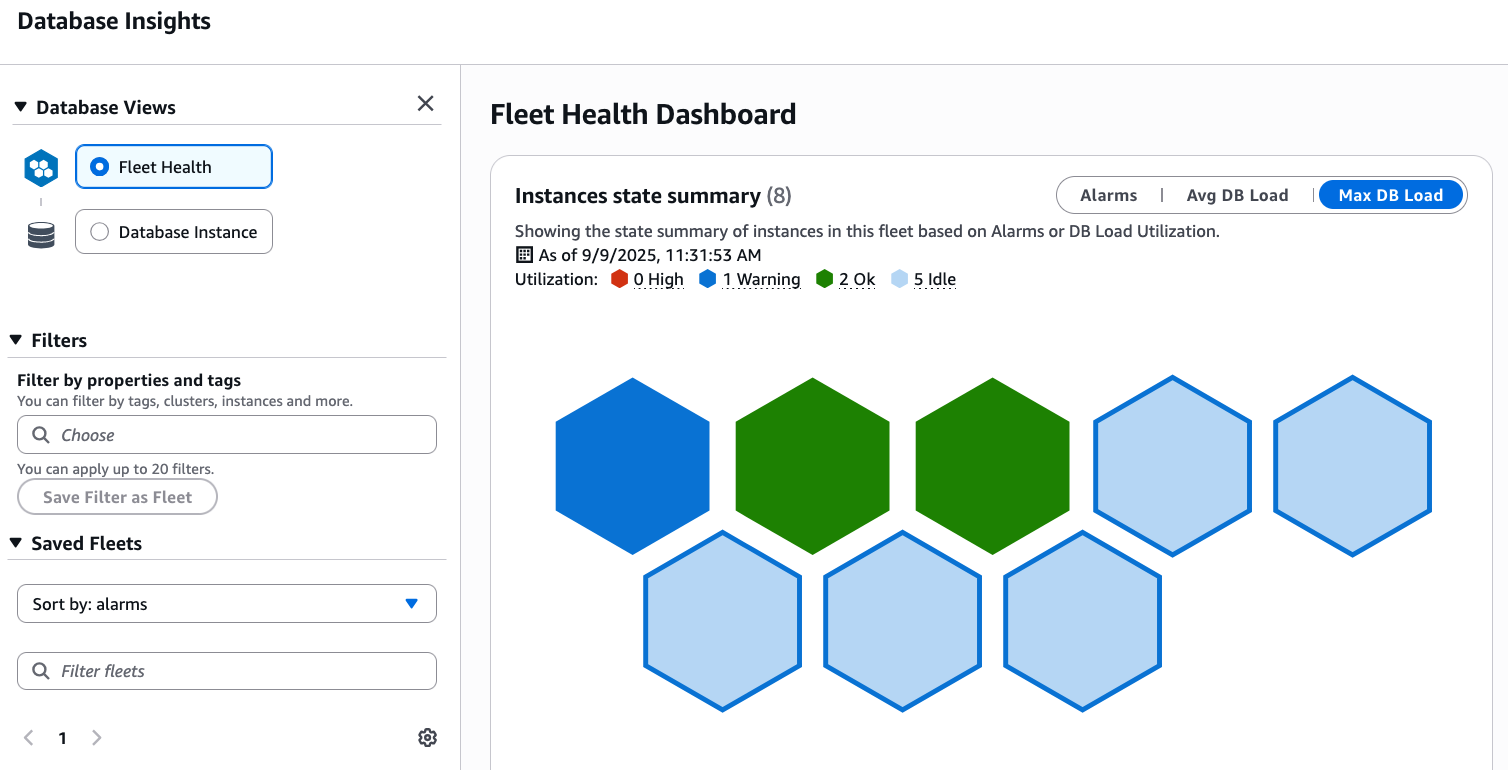Close the Database Views side panel
1508x770 pixels.
tap(425, 104)
